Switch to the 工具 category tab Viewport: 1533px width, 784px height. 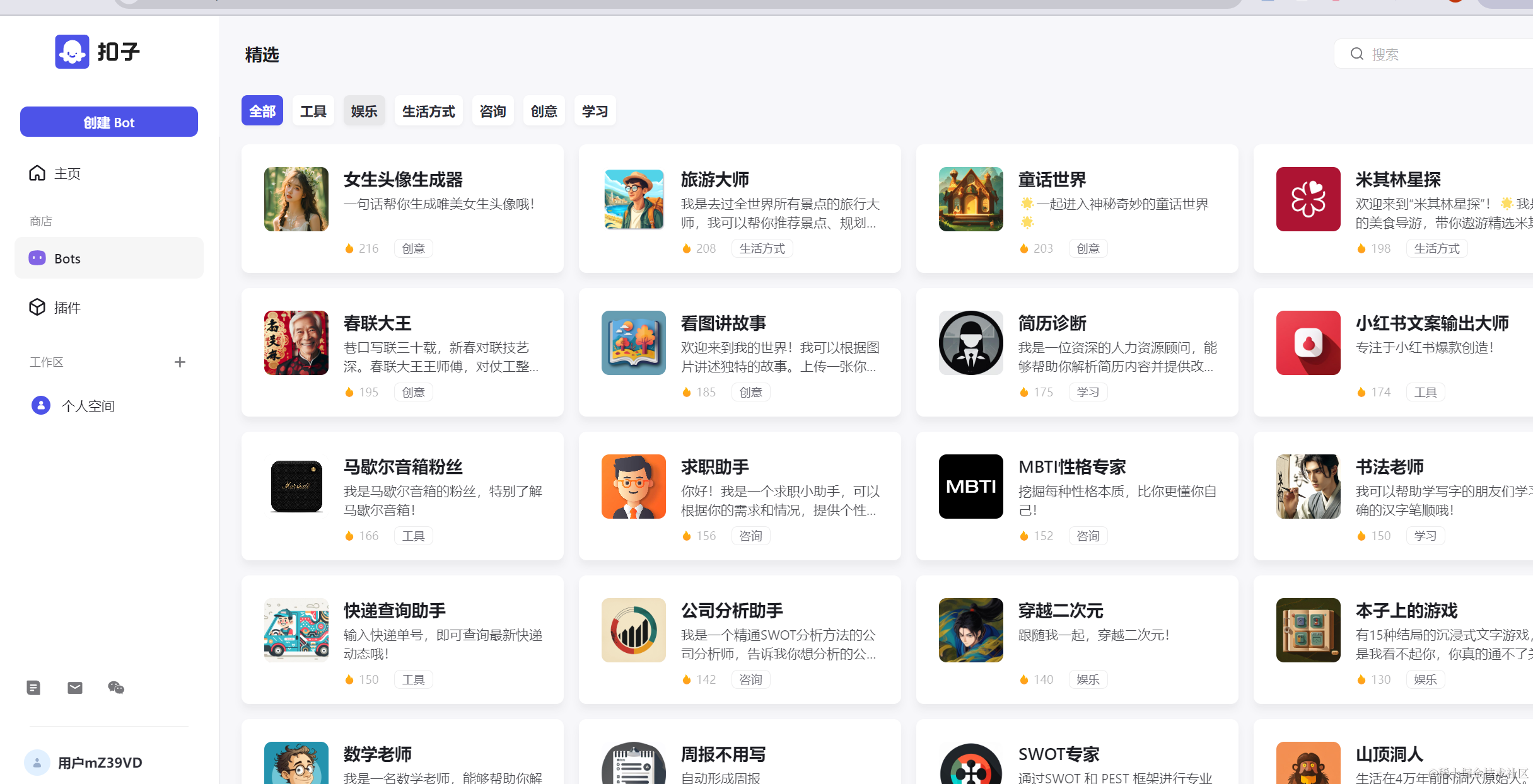click(x=313, y=112)
